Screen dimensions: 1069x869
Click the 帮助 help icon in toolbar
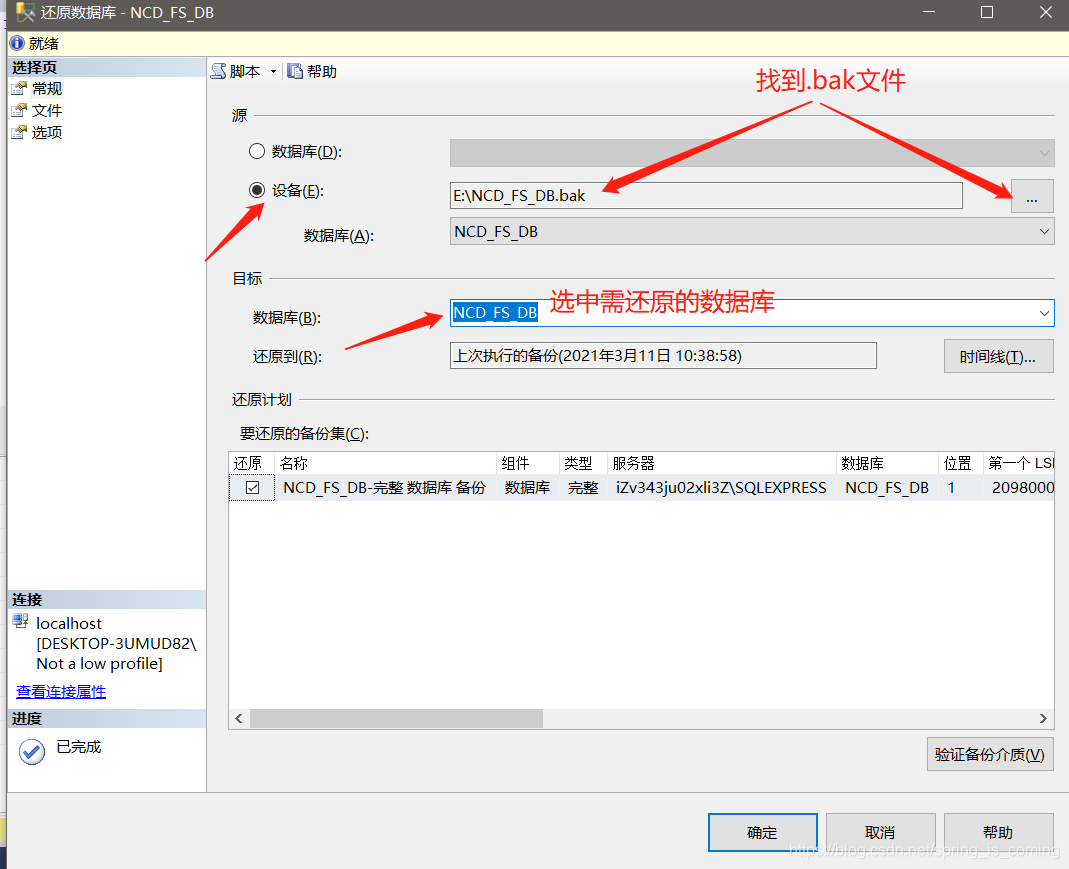(x=295, y=71)
